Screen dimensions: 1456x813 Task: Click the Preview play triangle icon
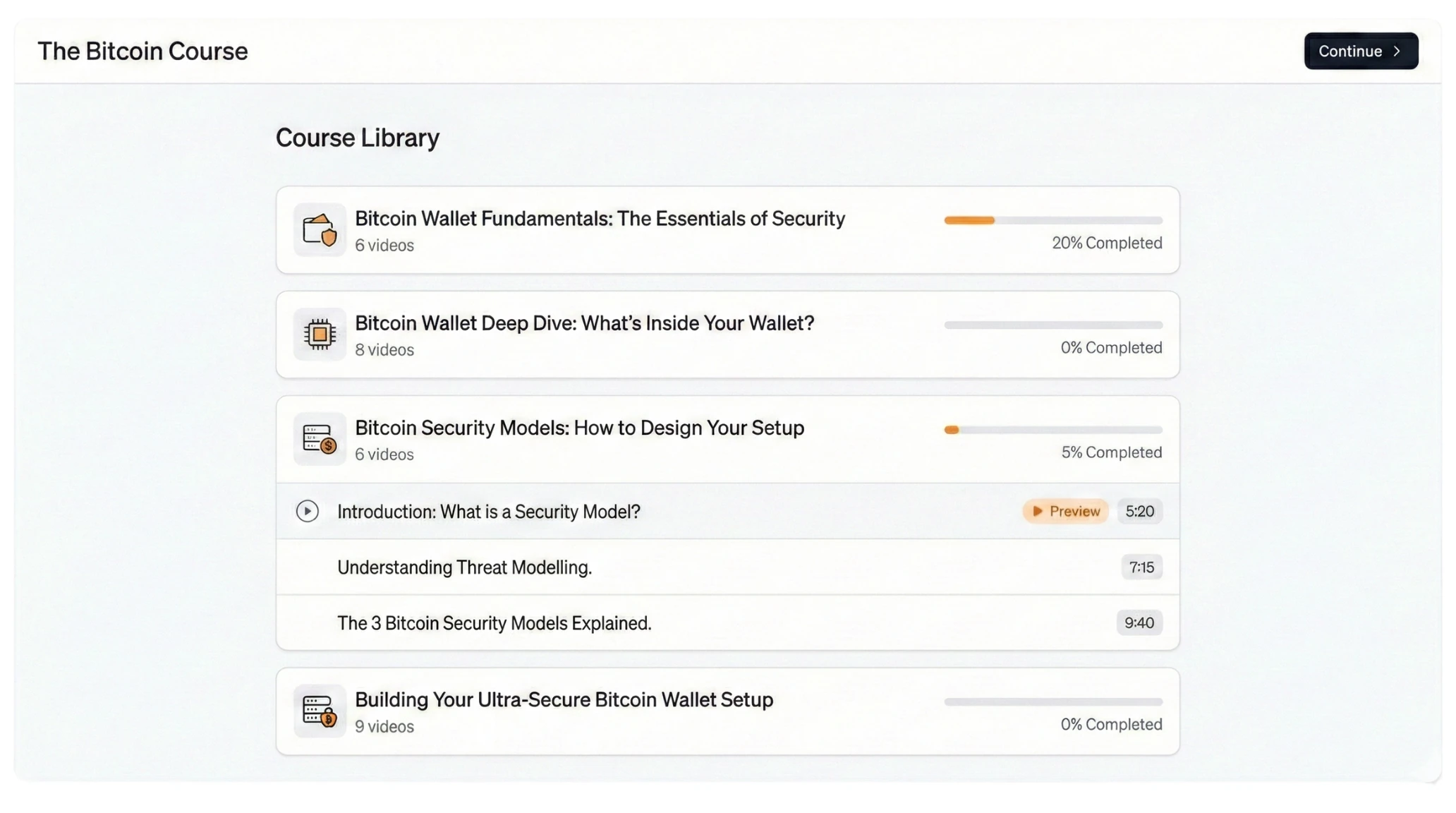pyautogui.click(x=1037, y=511)
